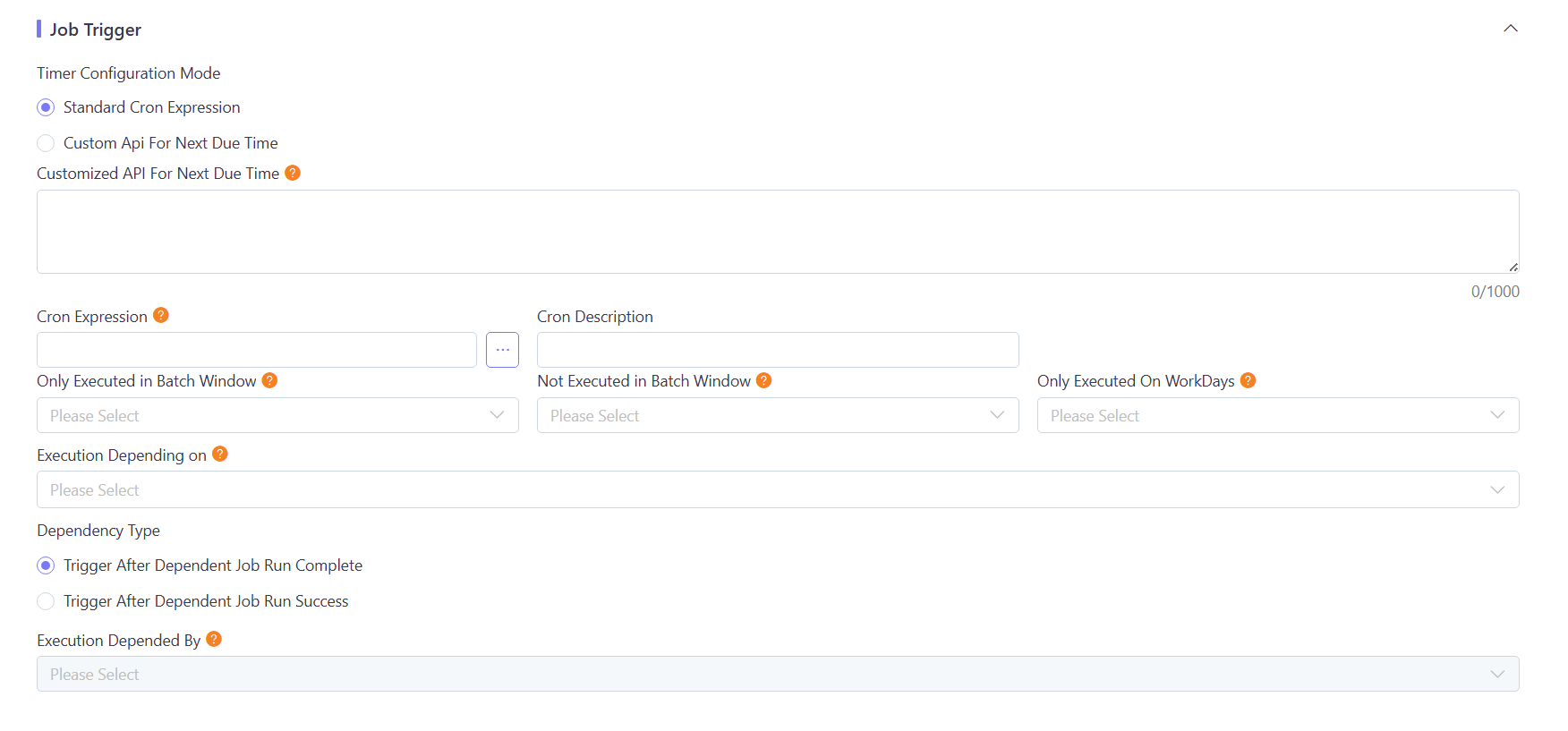Image resolution: width=1568 pixels, height=731 pixels.
Task: Select Standard Cron Expression radio option
Action: (47, 107)
